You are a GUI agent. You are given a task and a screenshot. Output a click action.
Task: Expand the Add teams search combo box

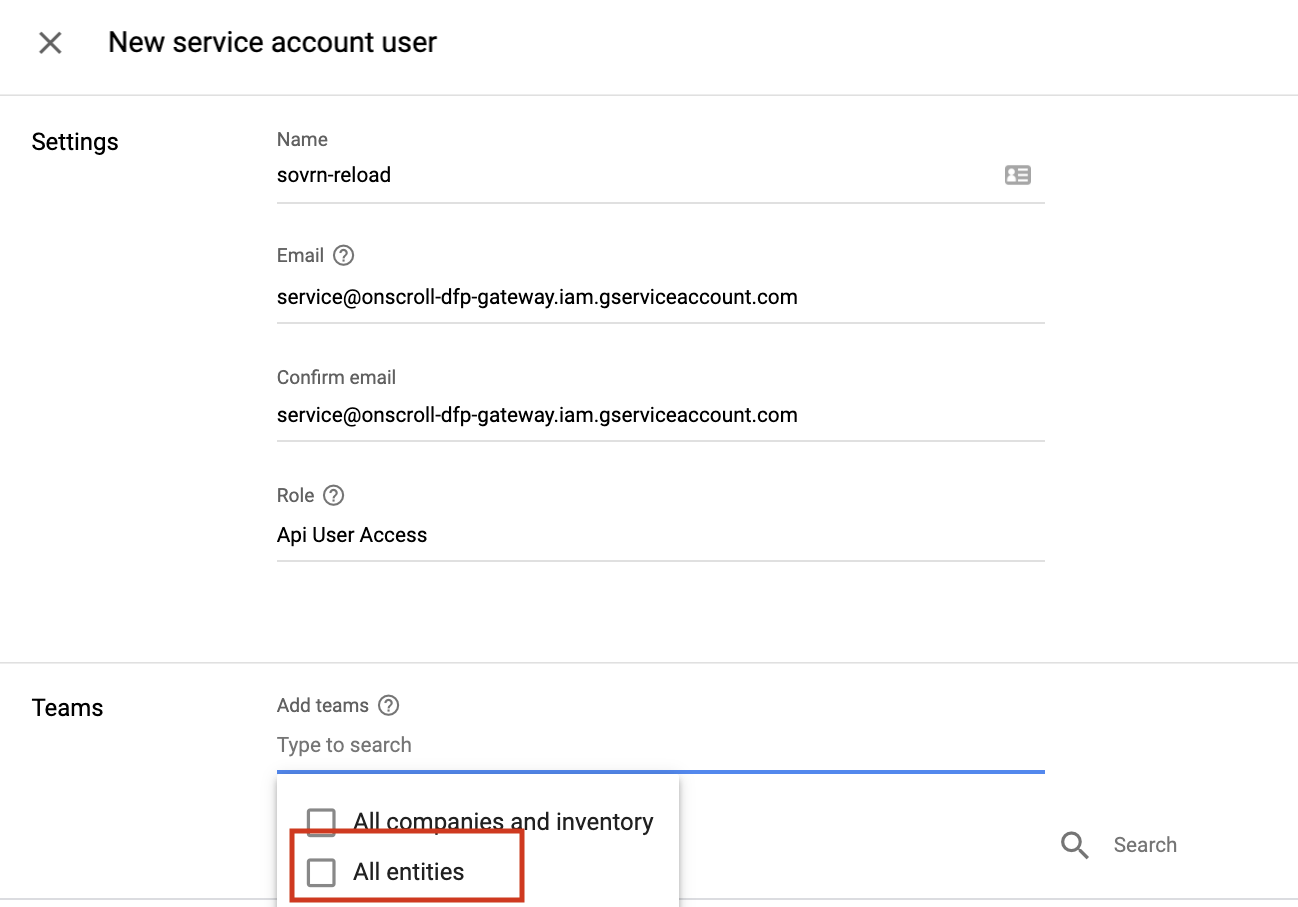(660, 745)
